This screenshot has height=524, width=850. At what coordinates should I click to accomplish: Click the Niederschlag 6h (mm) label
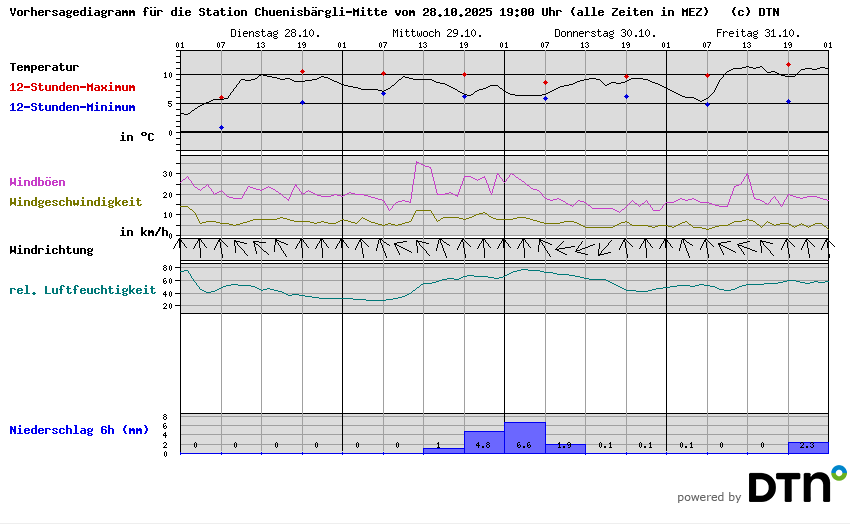tap(79, 430)
